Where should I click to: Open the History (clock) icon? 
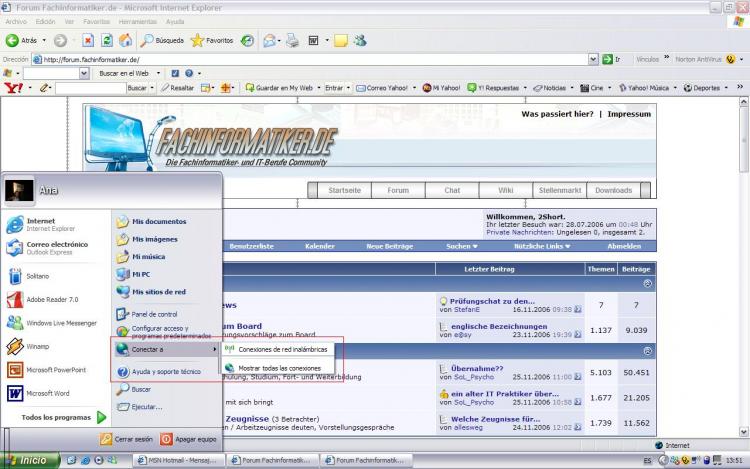[x=247, y=41]
